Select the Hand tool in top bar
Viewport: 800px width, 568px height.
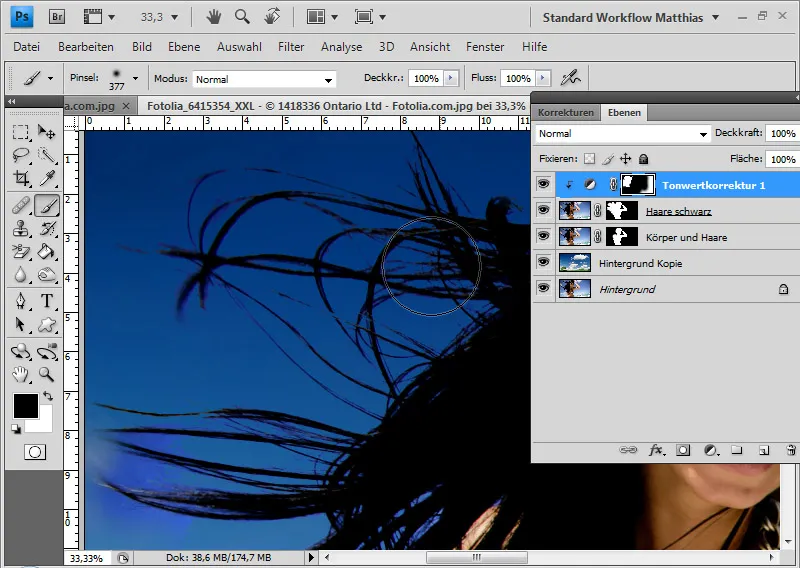pos(214,17)
